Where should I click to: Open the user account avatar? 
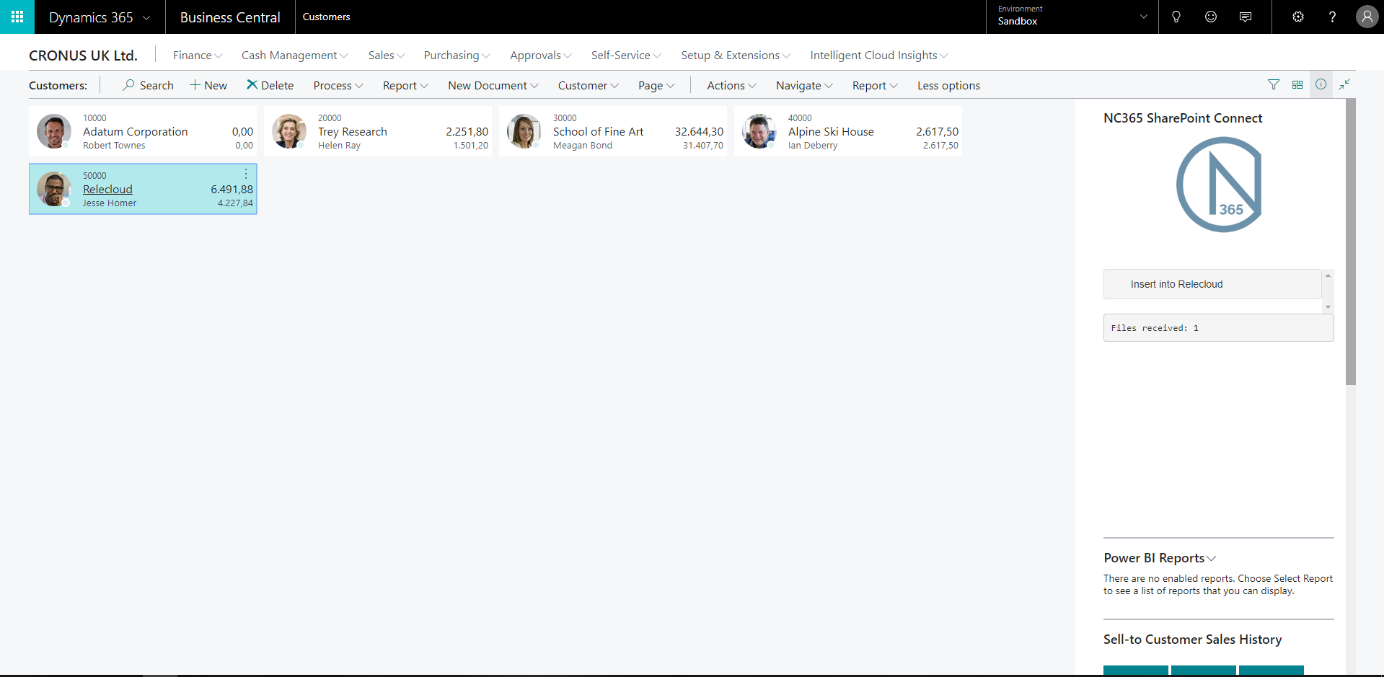click(x=1366, y=17)
